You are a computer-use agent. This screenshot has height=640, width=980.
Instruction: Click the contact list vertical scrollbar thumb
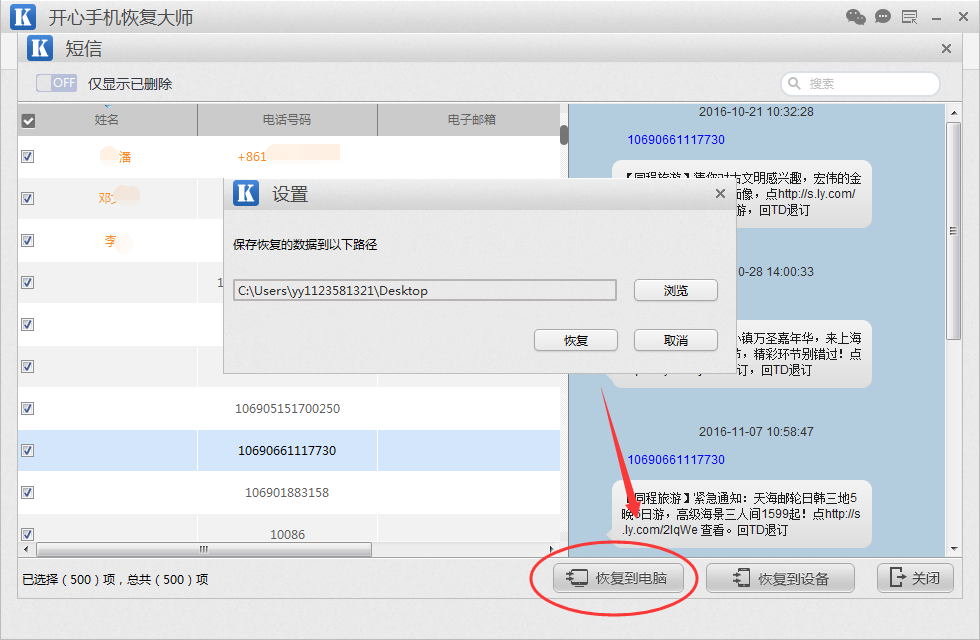coord(564,134)
